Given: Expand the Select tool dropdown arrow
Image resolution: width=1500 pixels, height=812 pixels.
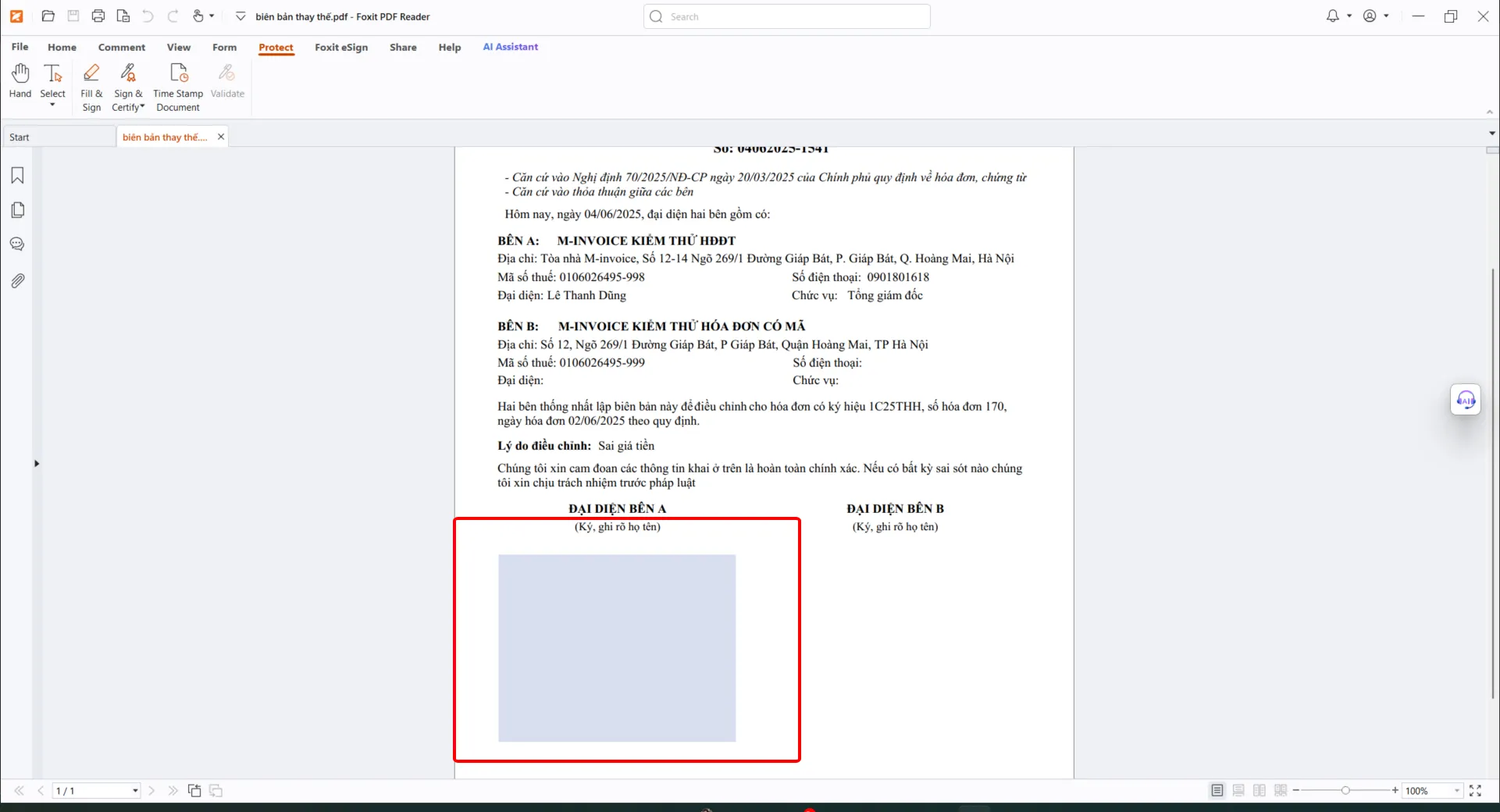Looking at the screenshot, I should 52,105.
